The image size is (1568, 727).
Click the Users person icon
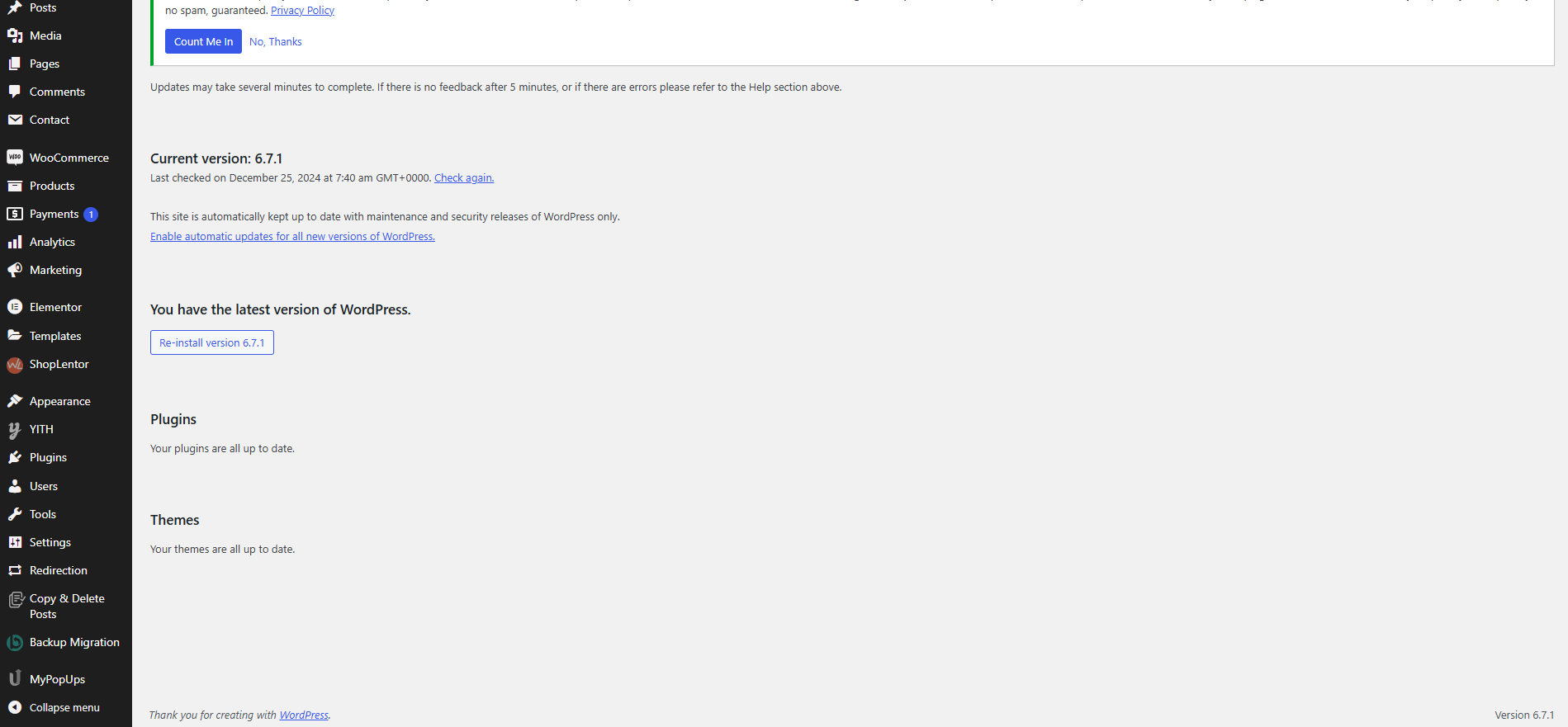tap(15, 486)
